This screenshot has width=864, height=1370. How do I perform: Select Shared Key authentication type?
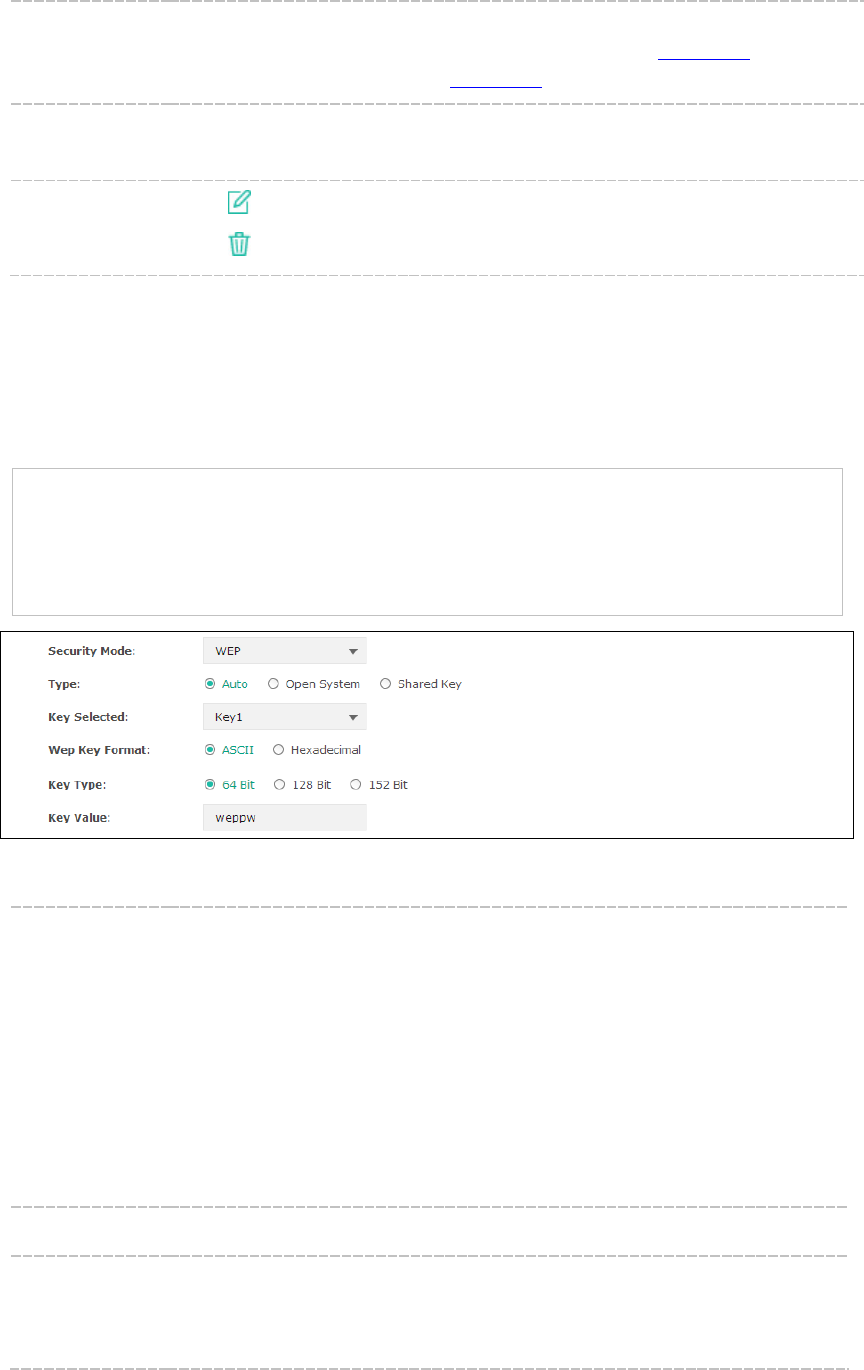coord(386,684)
